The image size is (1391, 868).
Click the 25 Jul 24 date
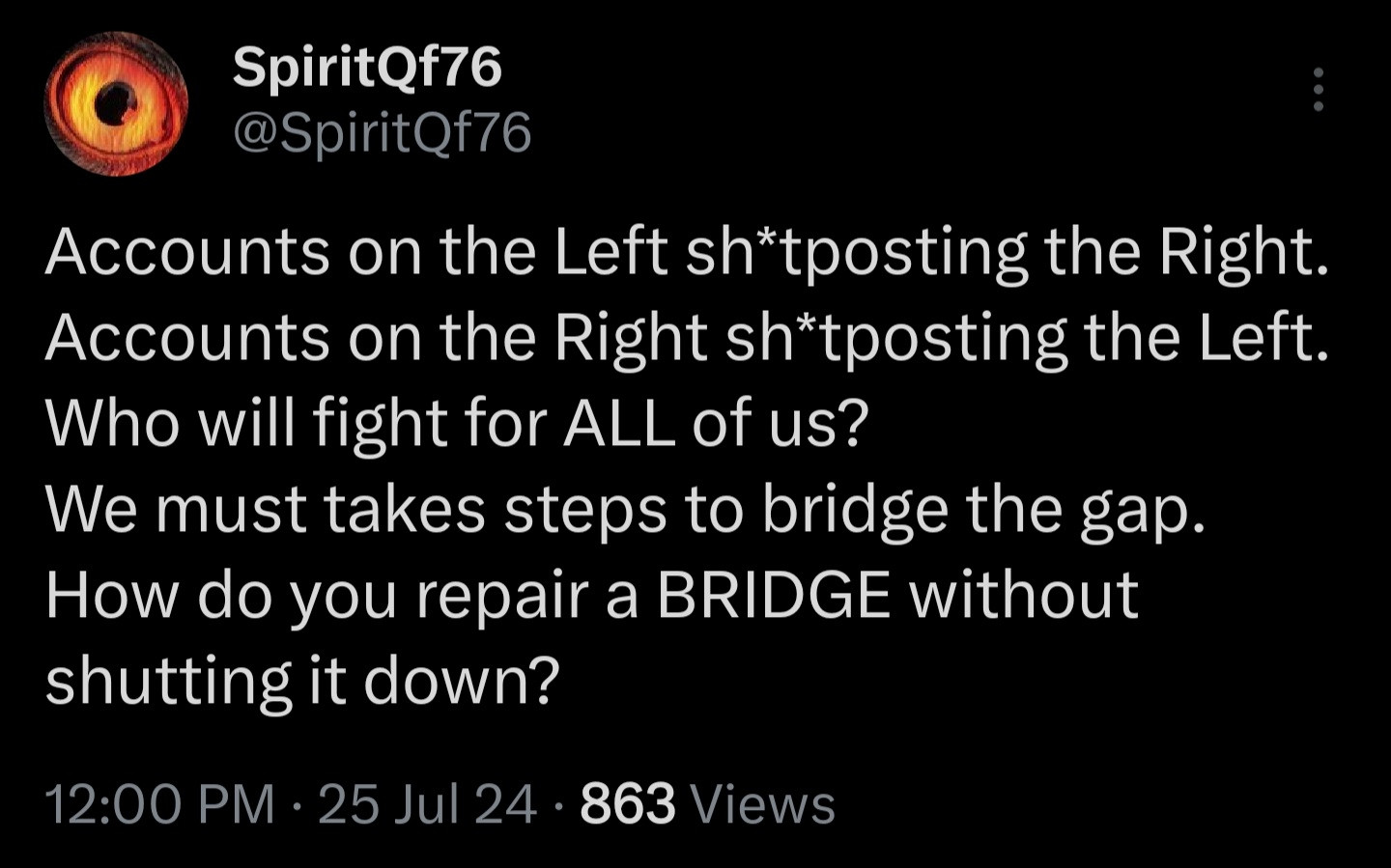point(426,803)
